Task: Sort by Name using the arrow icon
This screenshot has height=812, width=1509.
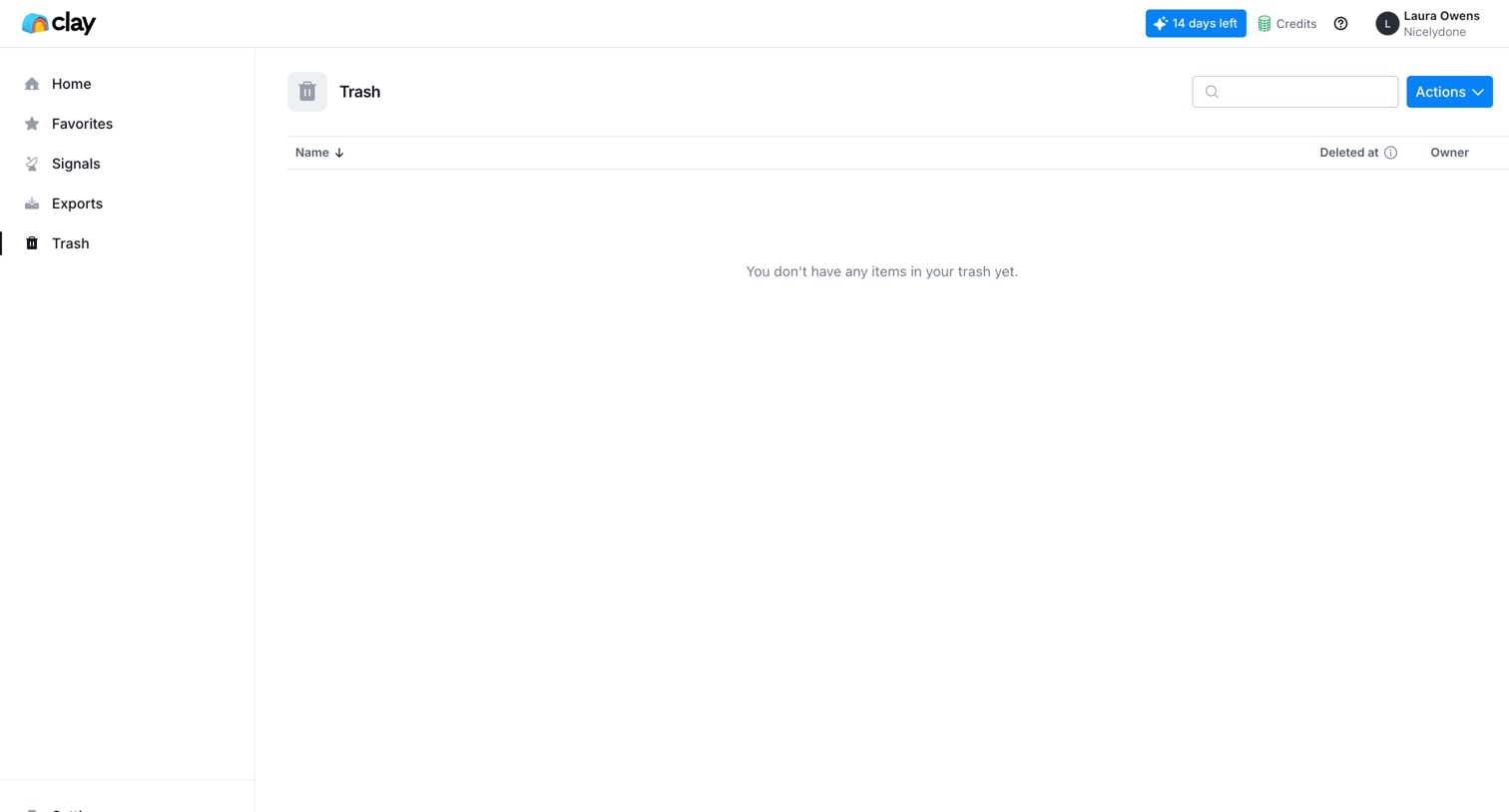Action: (x=339, y=153)
